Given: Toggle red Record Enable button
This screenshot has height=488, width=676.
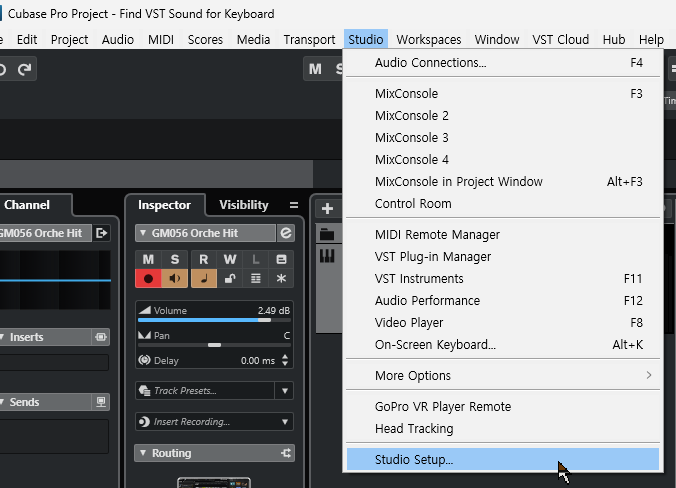Looking at the screenshot, I should pyautogui.click(x=148, y=278).
